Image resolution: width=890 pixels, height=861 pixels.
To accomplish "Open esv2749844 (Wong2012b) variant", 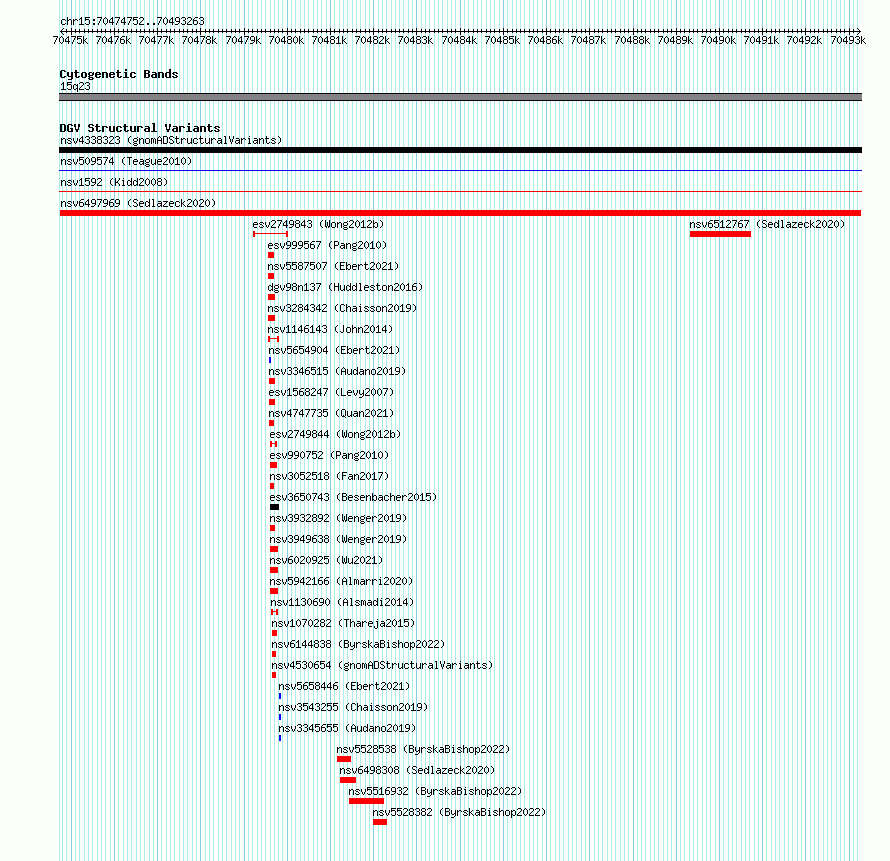I will point(335,434).
